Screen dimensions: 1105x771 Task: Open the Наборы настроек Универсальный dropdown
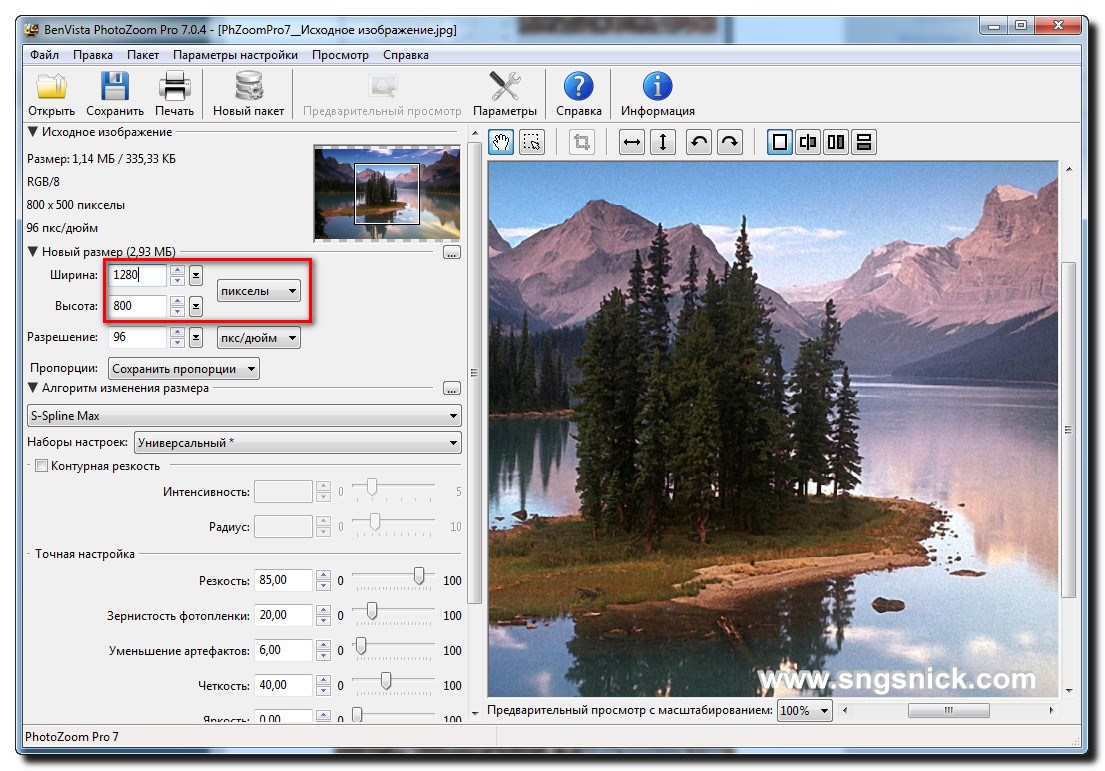click(x=297, y=443)
